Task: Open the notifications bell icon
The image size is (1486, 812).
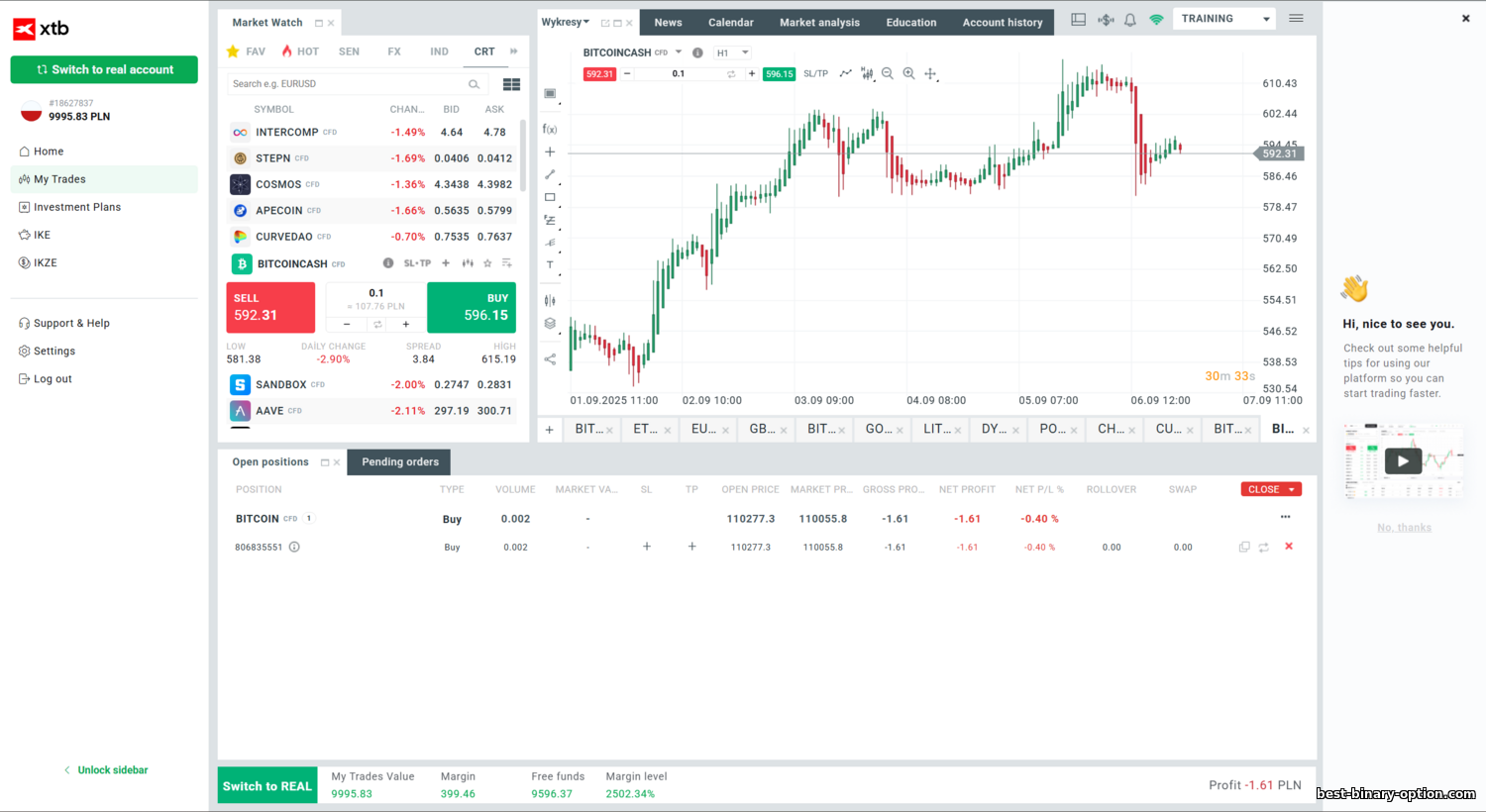Action: click(1129, 20)
